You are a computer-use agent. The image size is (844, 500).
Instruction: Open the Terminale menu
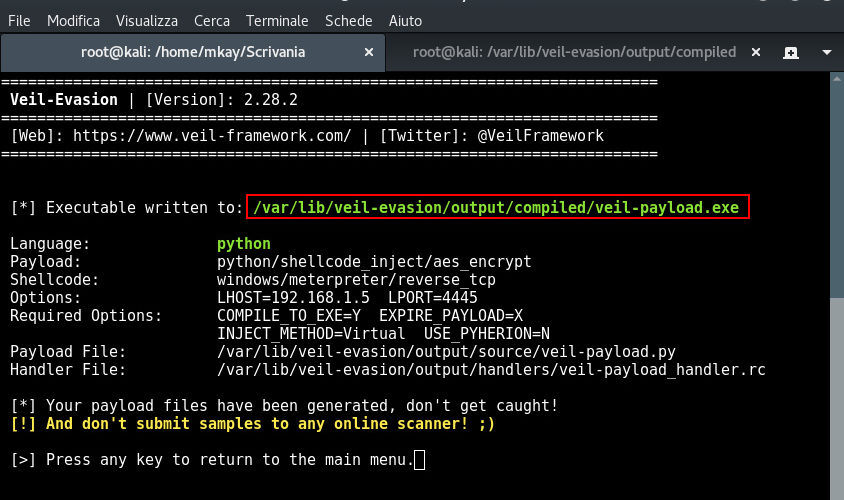click(278, 20)
